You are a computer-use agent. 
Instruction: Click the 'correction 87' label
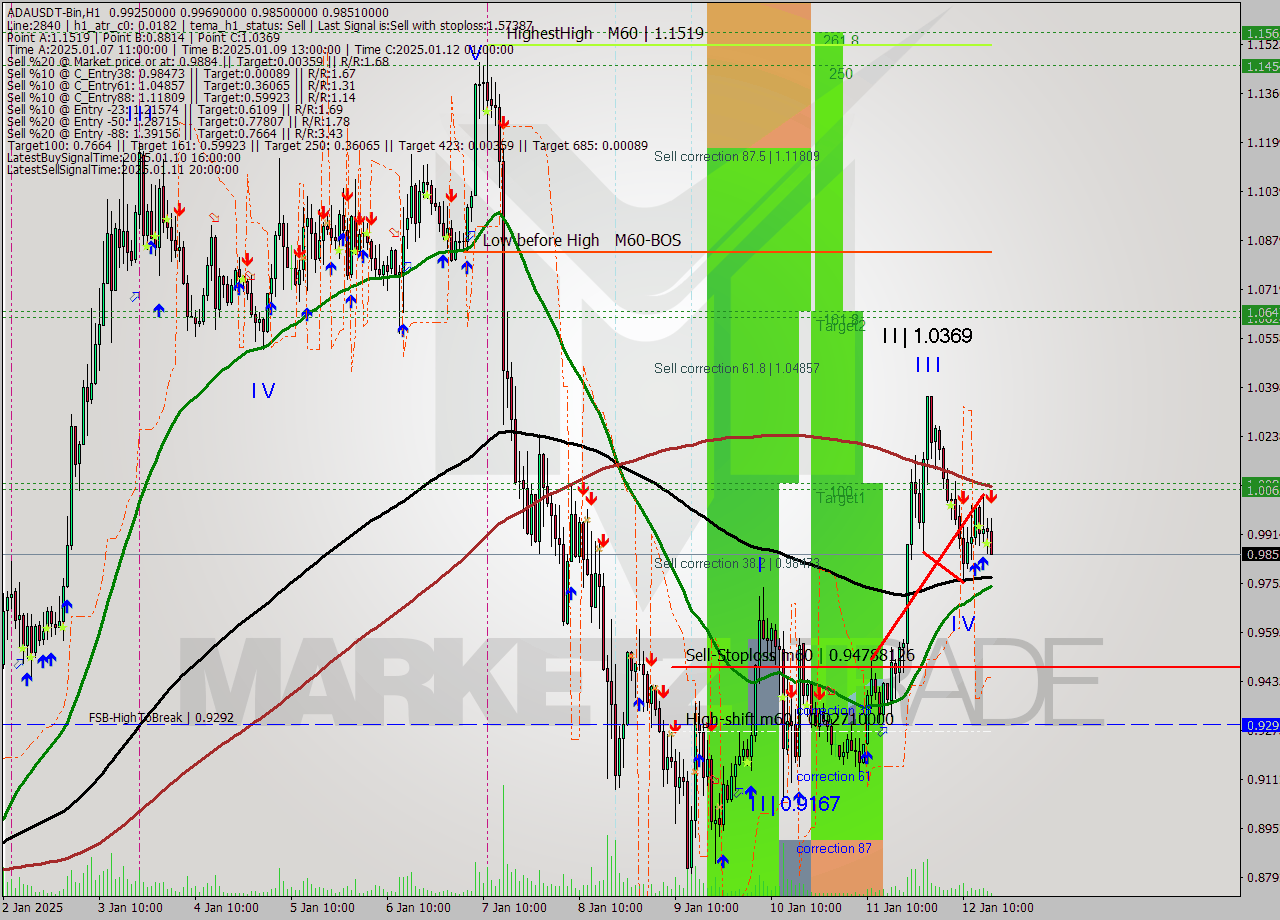point(834,848)
